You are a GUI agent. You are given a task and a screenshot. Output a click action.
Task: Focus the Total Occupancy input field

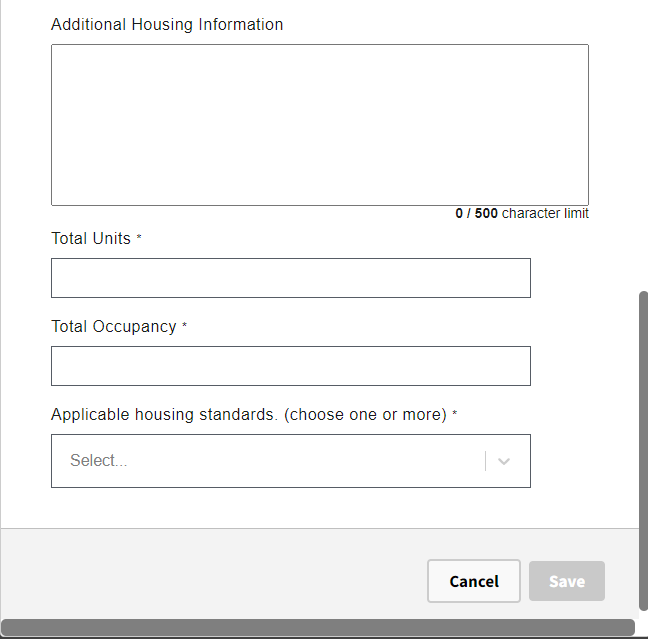(290, 366)
